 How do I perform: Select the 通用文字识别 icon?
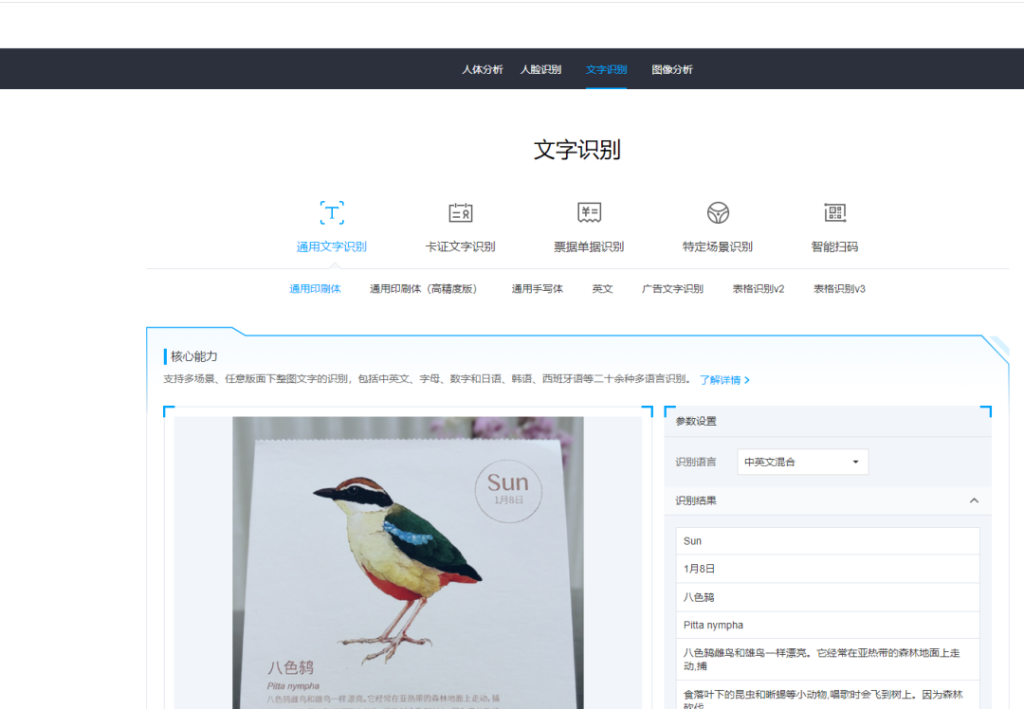[x=332, y=213]
